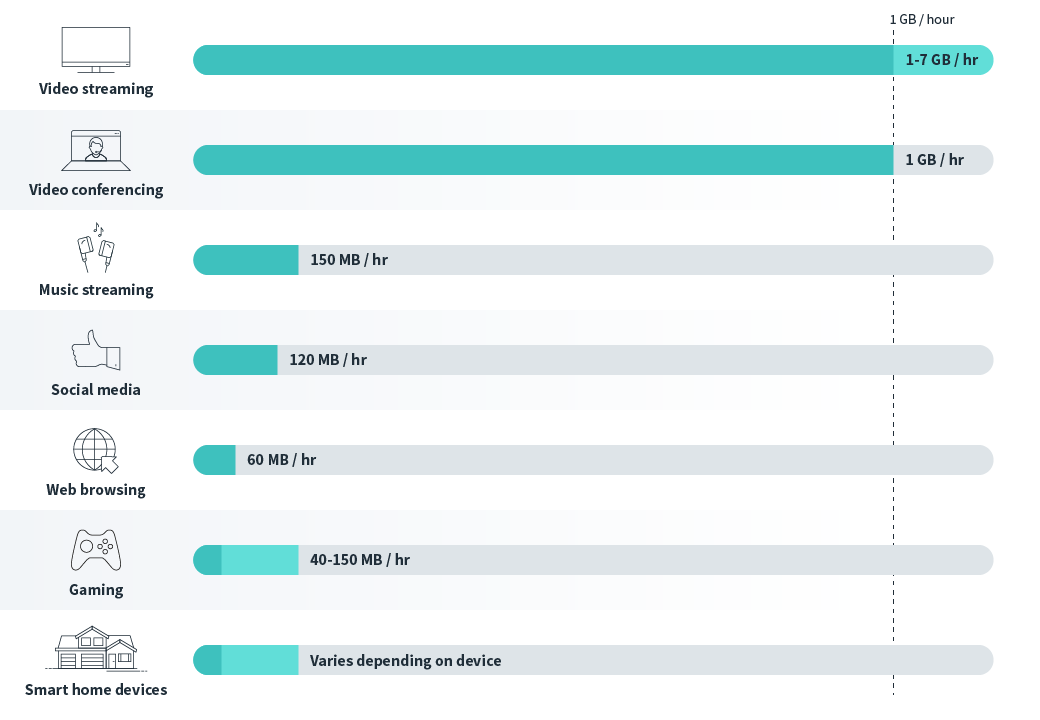Click the Varies depending on device bar
This screenshot has width=1040, height=720.
tap(593, 660)
